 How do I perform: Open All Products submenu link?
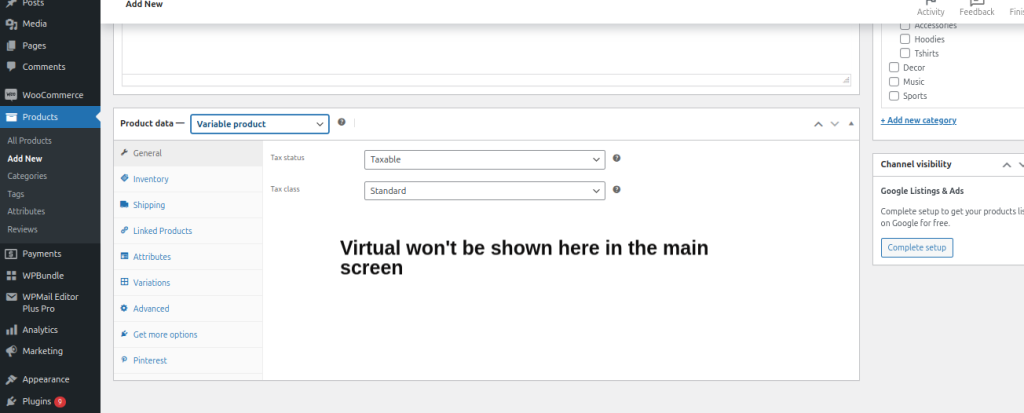[29, 140]
